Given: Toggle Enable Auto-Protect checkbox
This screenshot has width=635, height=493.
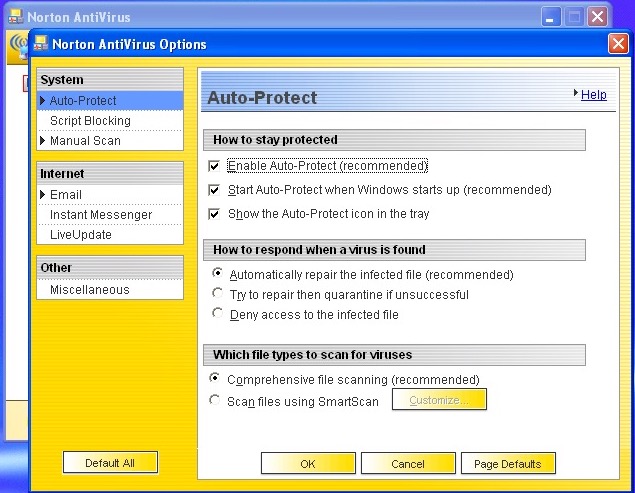Looking at the screenshot, I should [214, 166].
